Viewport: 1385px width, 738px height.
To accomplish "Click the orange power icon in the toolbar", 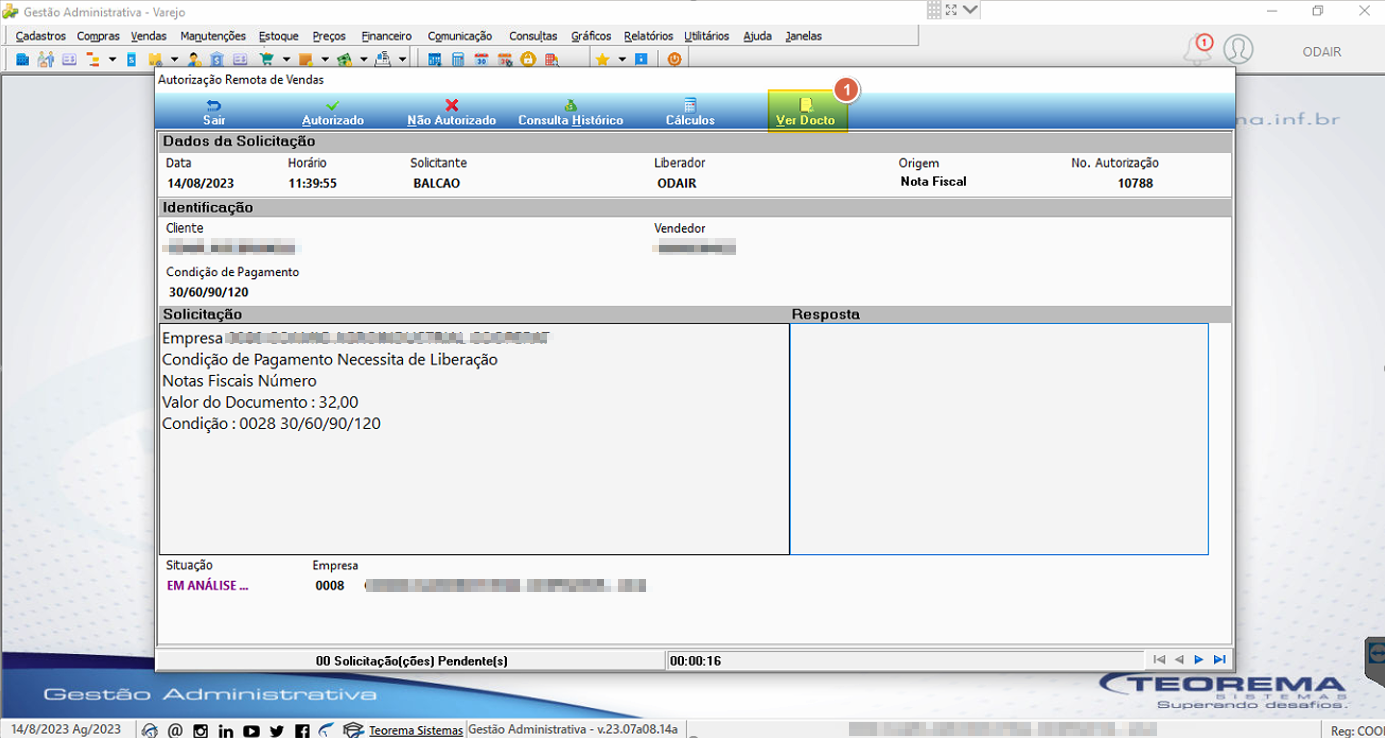I will (674, 59).
